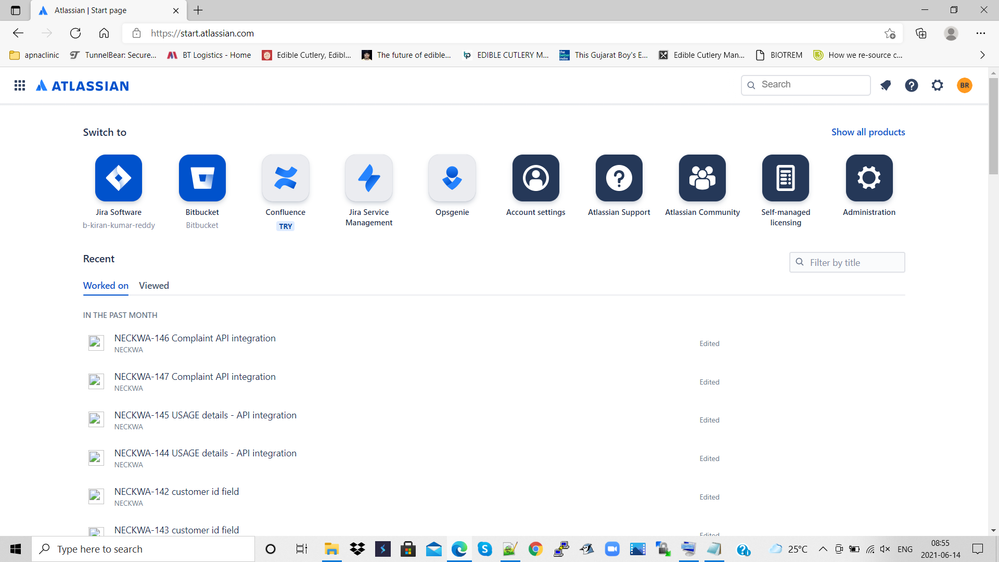Open the How we re-source bookmark
Image resolution: width=999 pixels, height=562 pixels.
click(x=858, y=55)
